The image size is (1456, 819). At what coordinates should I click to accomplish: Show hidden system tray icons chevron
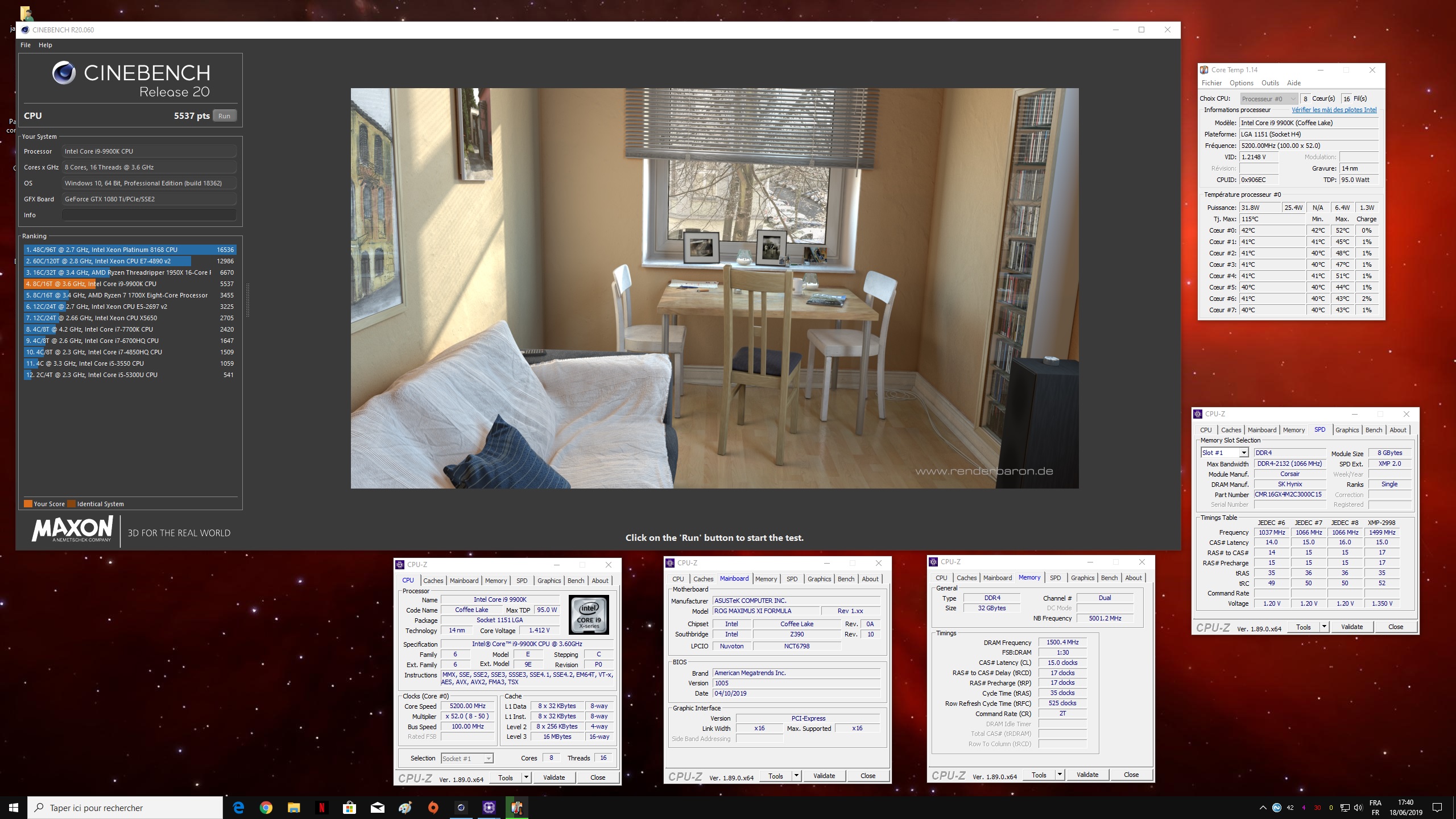[1263, 808]
